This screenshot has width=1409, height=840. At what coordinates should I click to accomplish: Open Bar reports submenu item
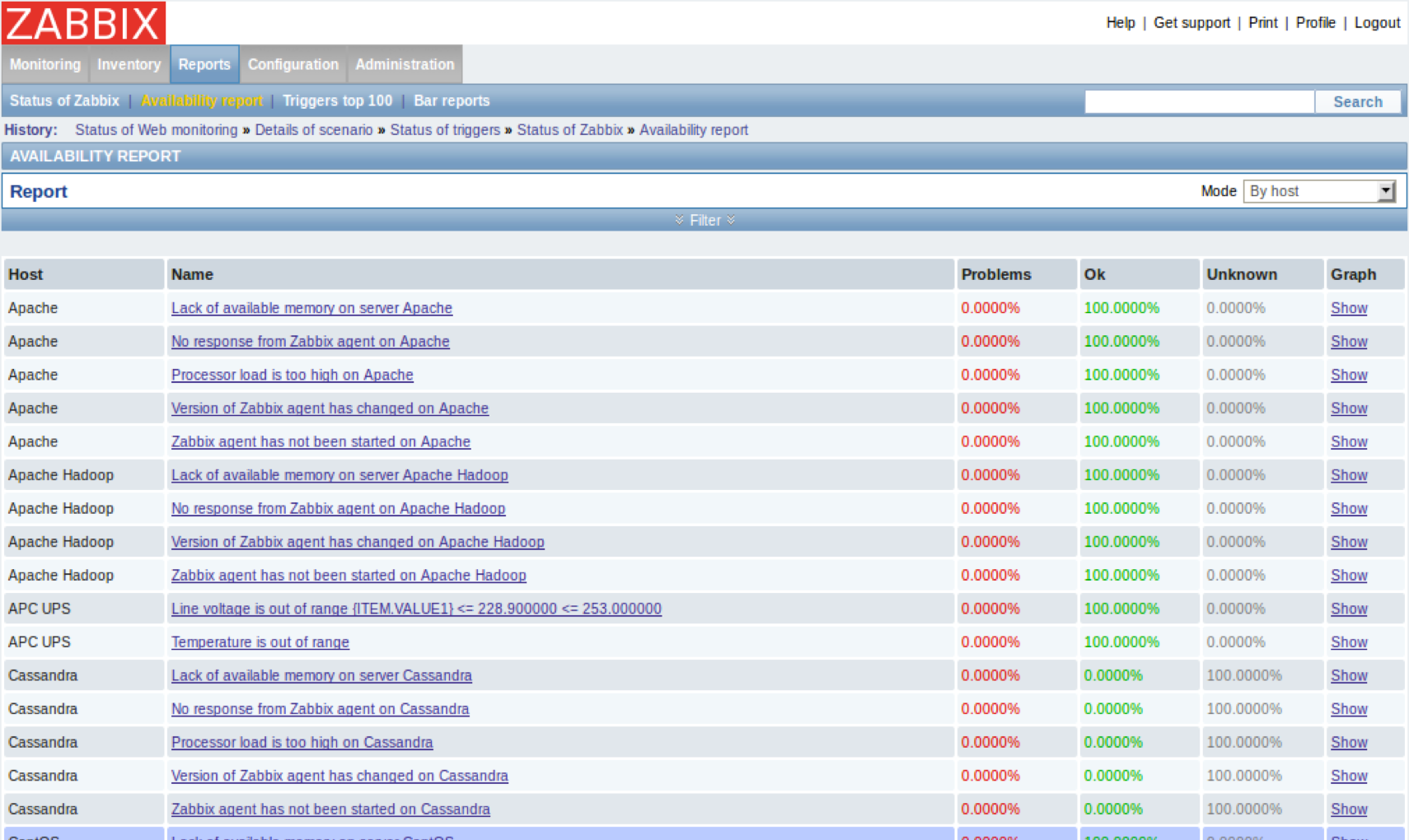[x=452, y=100]
